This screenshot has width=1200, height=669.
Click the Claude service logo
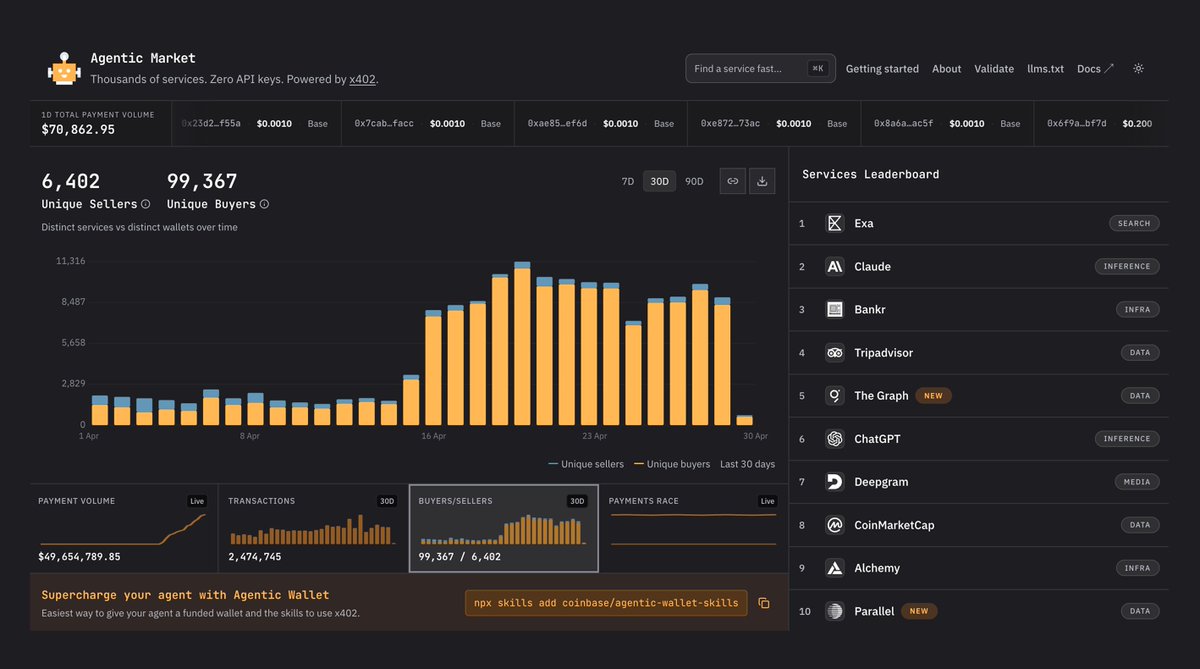point(835,266)
